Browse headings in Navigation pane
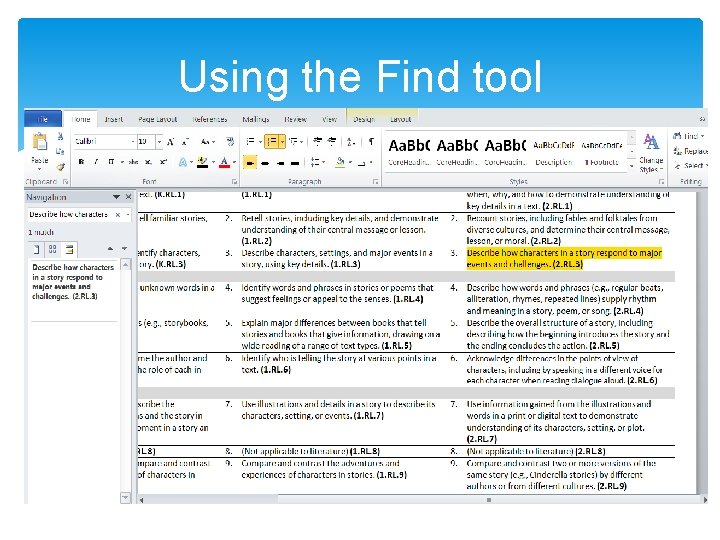Viewport: 720px width, 540px height. coord(37,249)
